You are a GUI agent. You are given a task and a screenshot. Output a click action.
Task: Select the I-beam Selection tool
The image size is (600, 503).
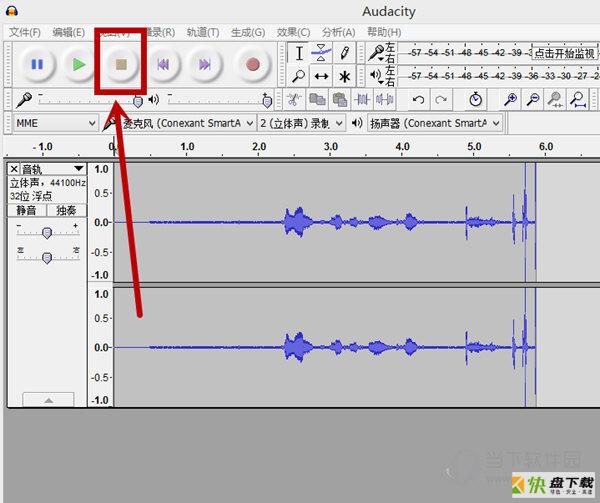[x=299, y=53]
